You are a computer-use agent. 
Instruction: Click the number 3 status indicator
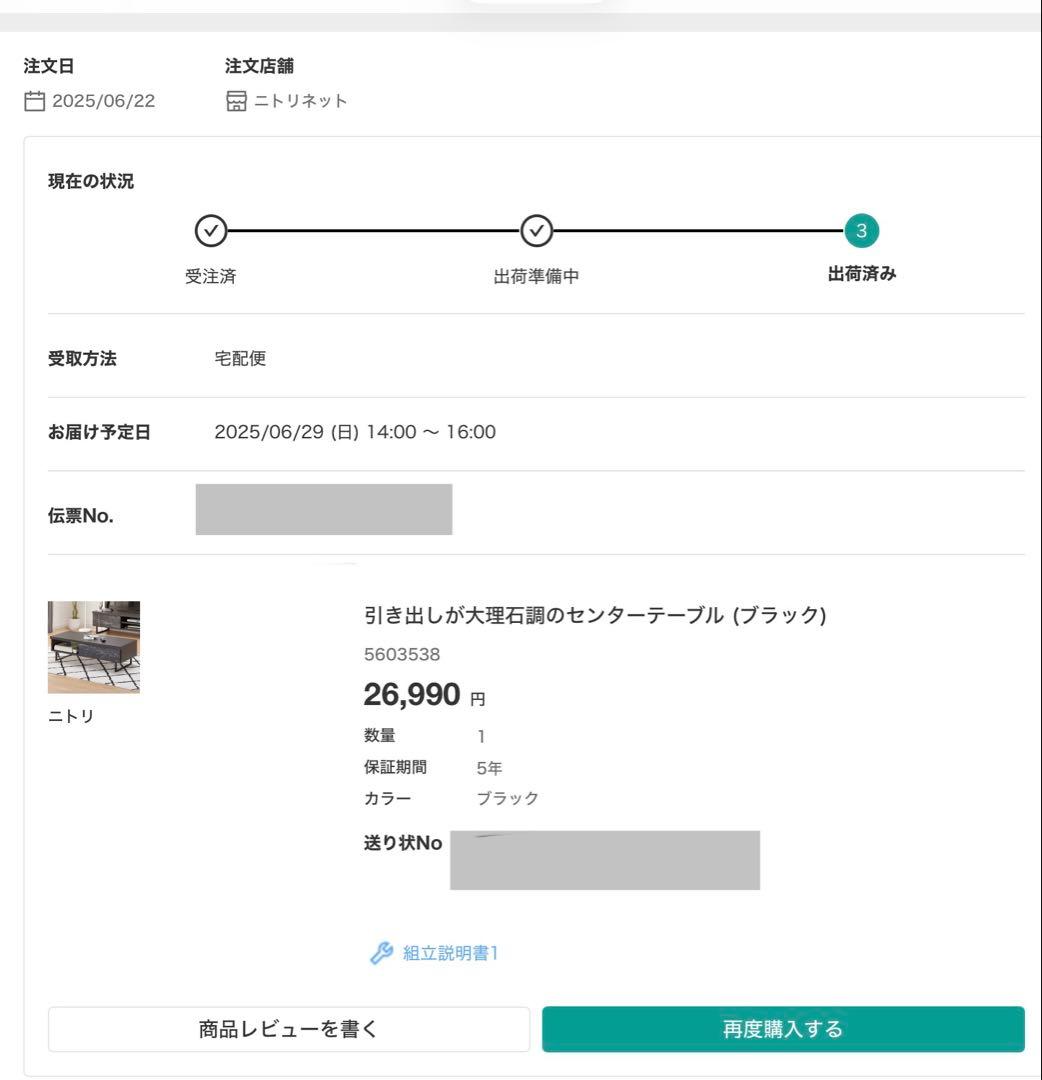coord(862,230)
